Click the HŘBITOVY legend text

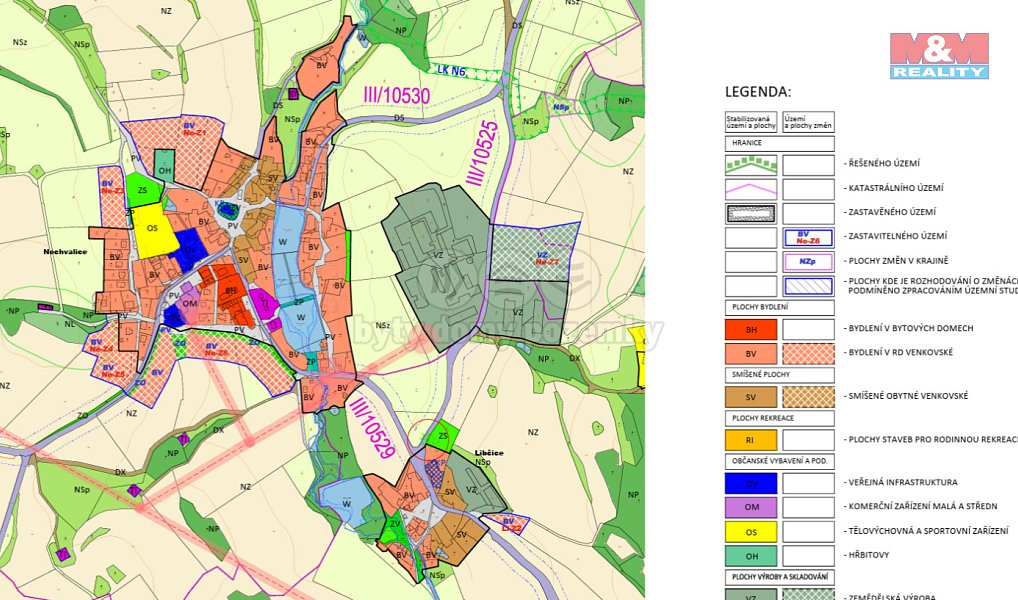point(869,555)
